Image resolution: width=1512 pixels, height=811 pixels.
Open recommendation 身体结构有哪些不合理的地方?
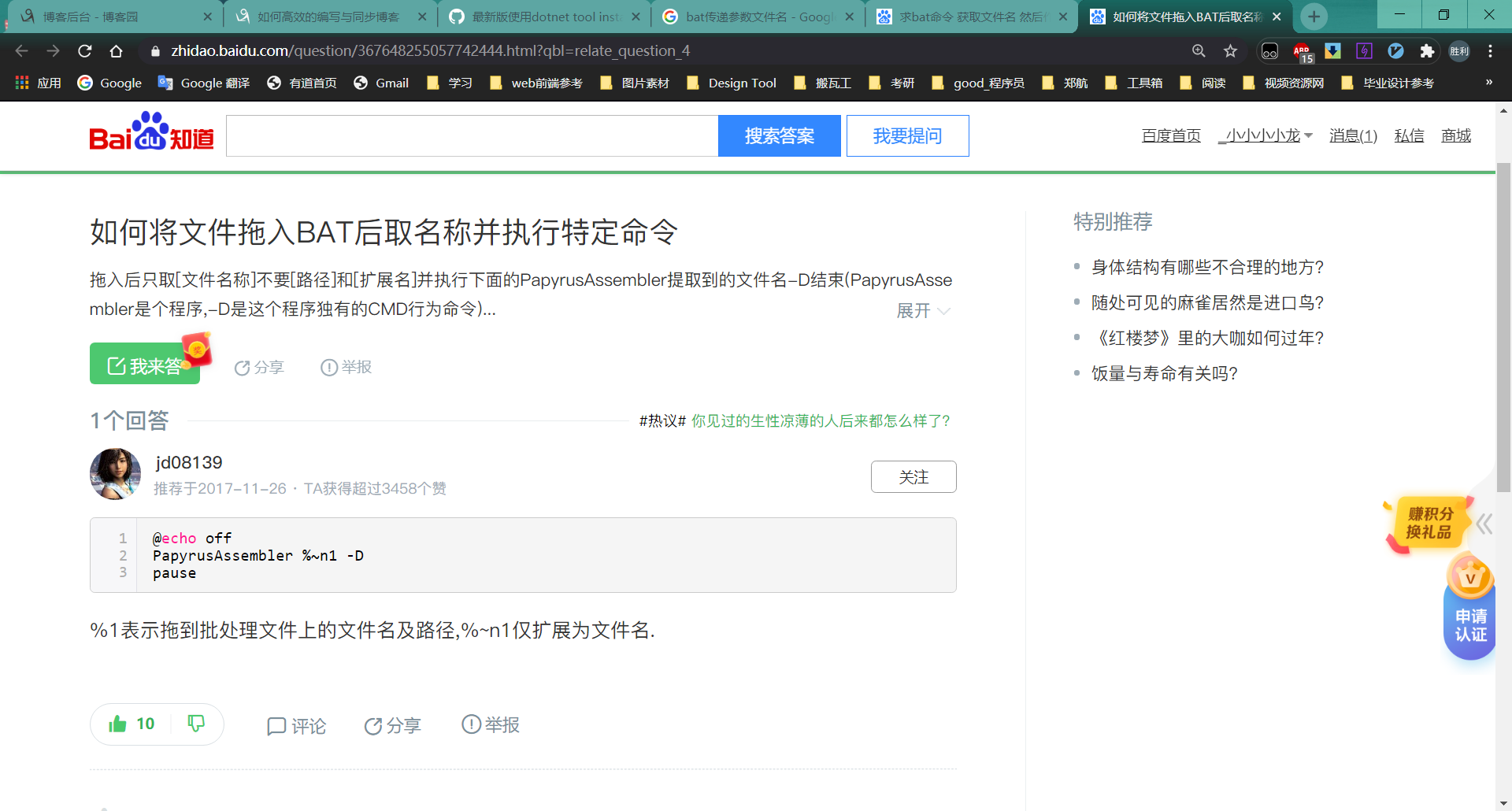pyautogui.click(x=1207, y=267)
